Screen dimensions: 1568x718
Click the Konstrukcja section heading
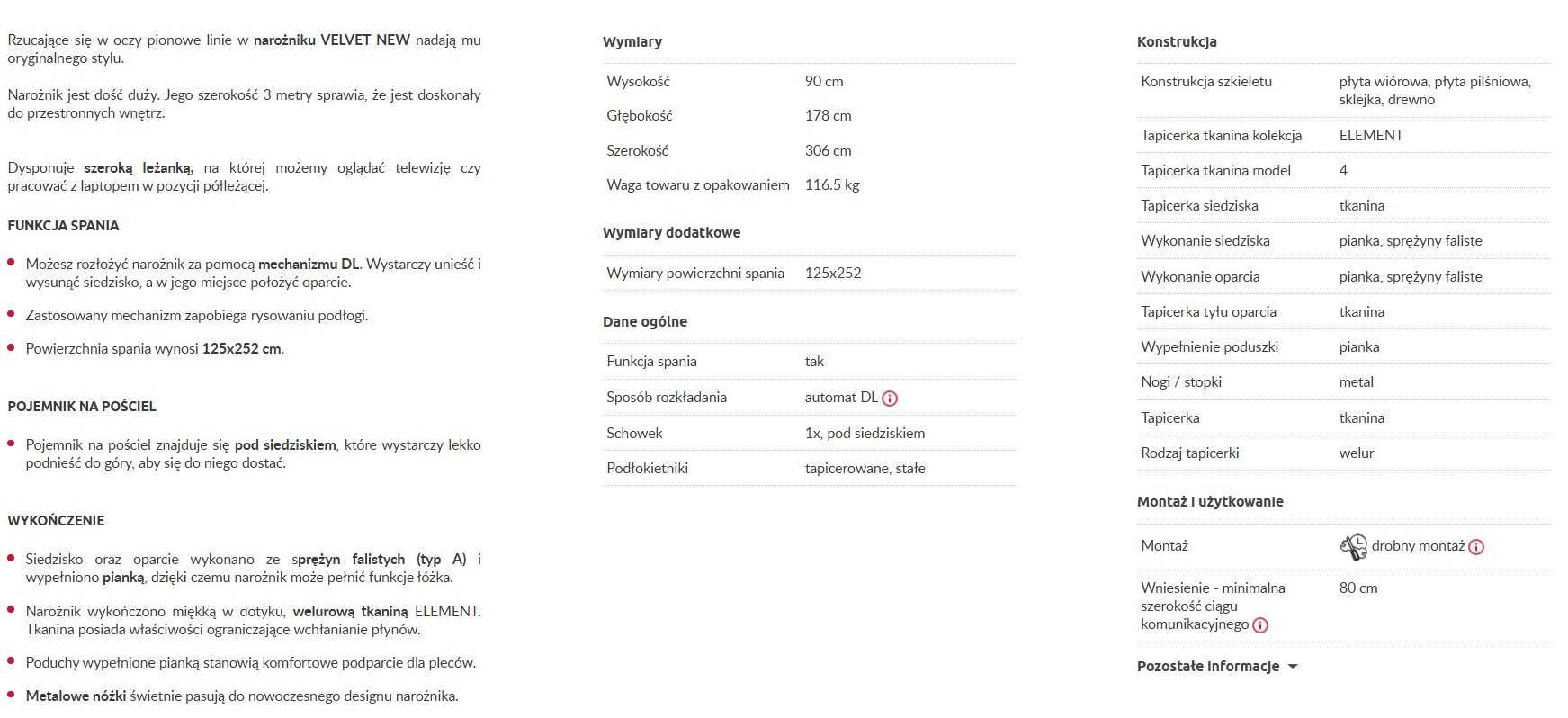click(x=1177, y=41)
